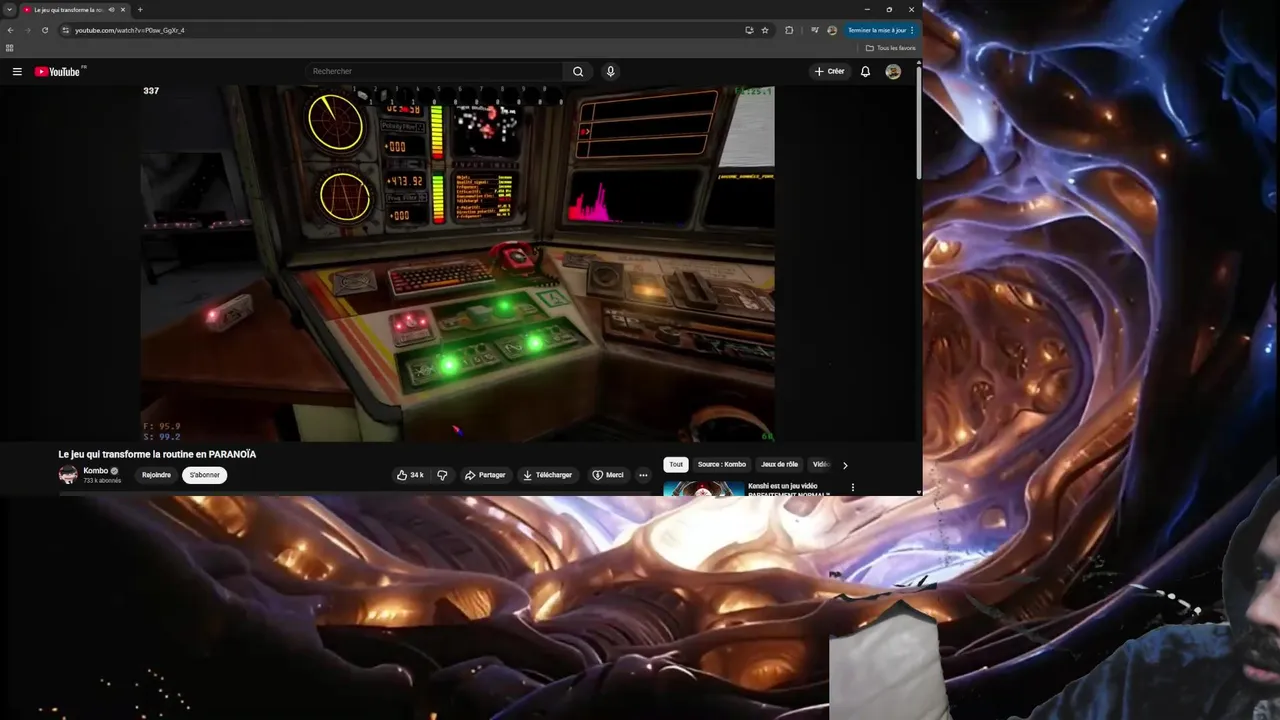Click the 733 k abonnés text
Screen dimensions: 1280x720
point(102,481)
